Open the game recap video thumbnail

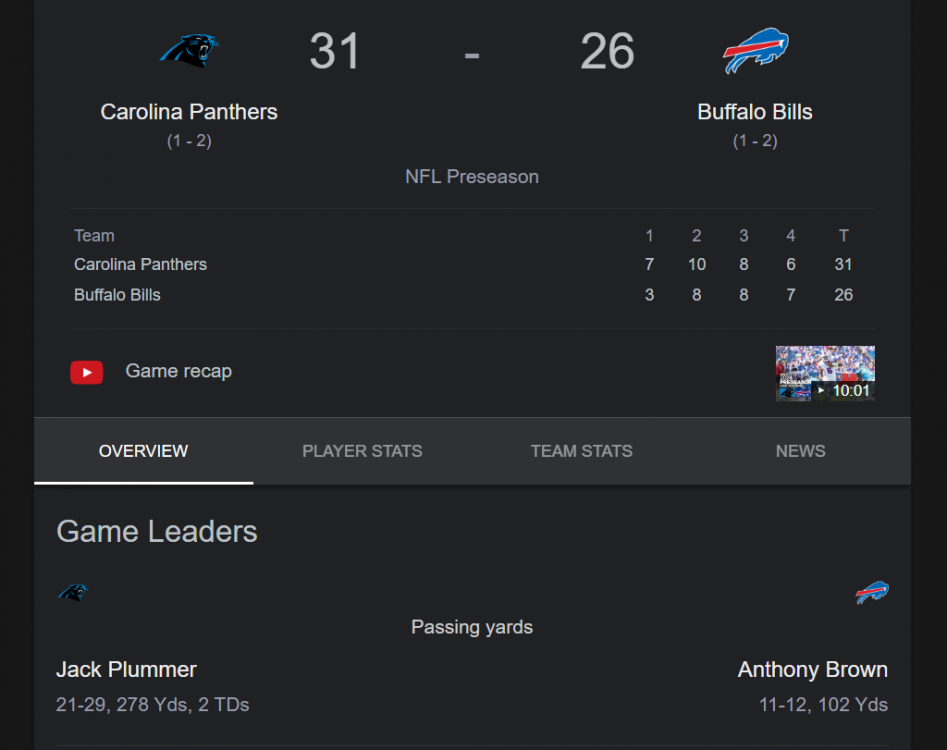tap(825, 373)
